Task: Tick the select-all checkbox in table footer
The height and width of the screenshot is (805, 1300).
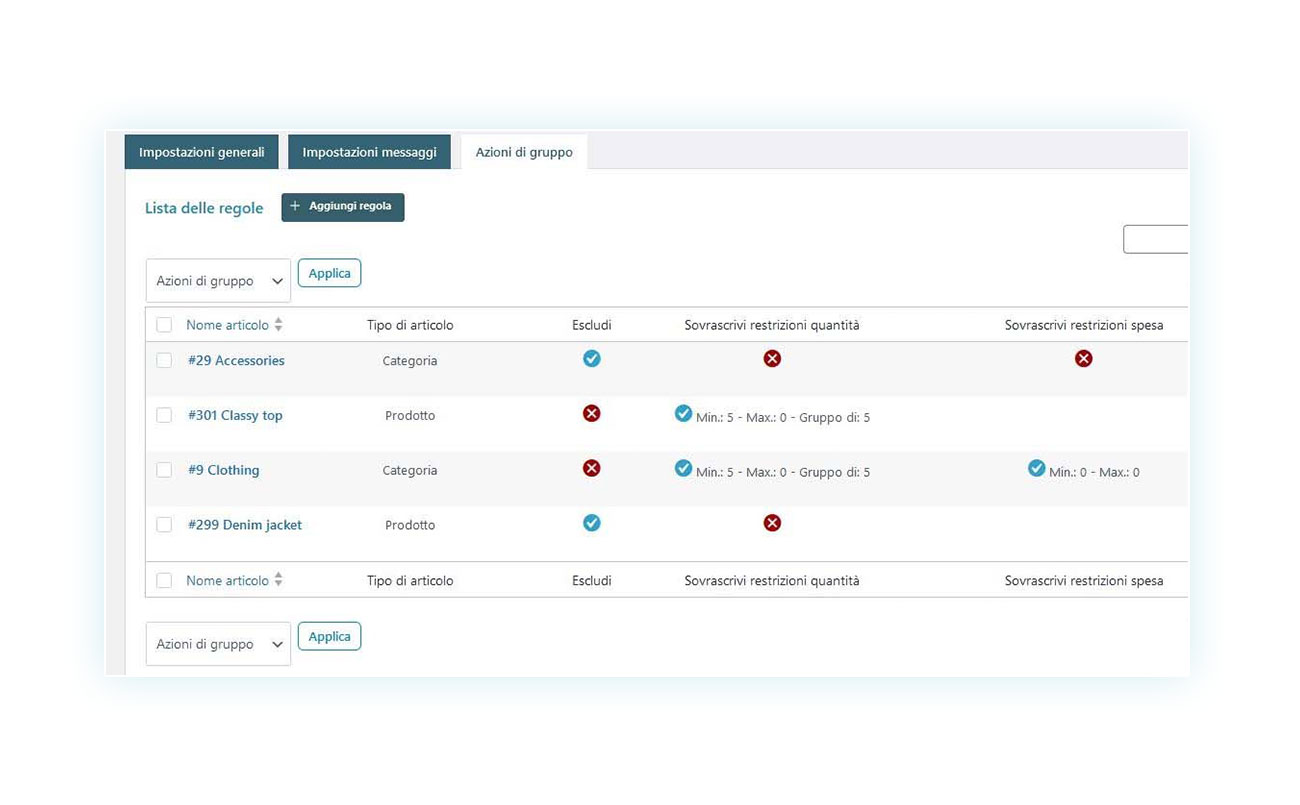Action: coord(164,580)
